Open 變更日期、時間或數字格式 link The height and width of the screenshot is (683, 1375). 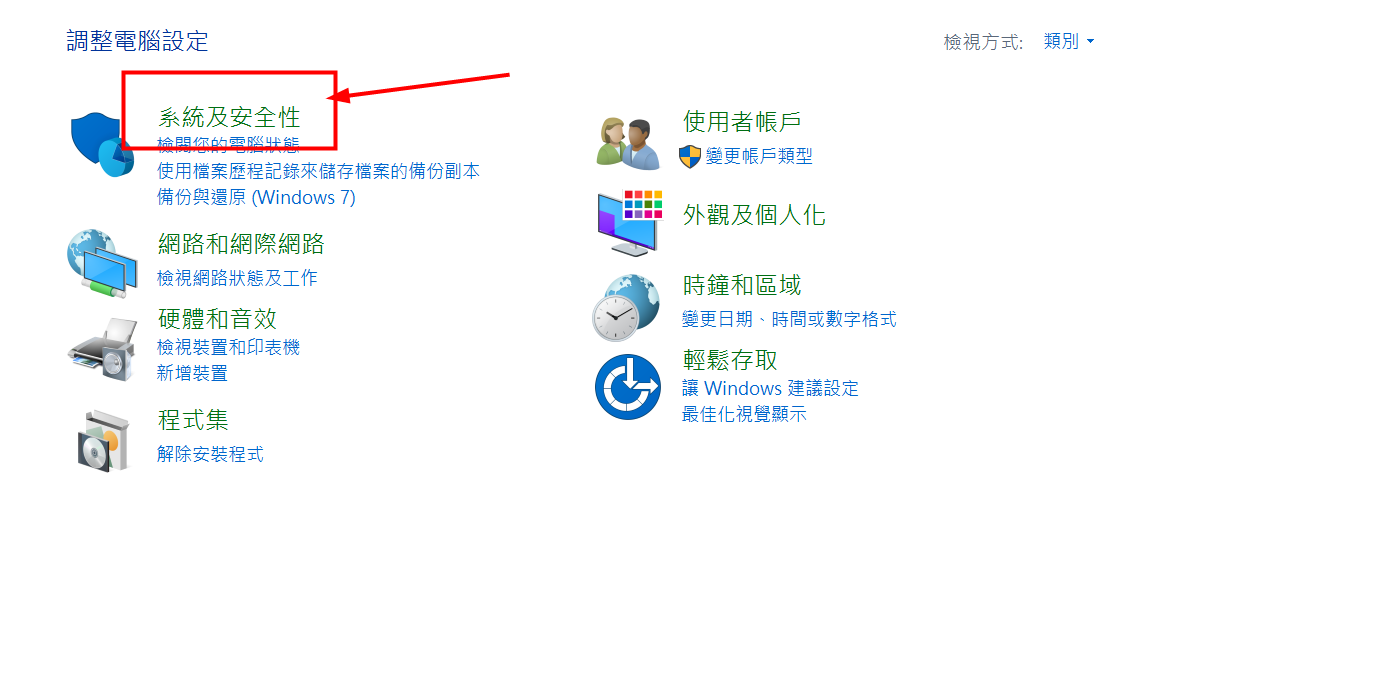(789, 319)
